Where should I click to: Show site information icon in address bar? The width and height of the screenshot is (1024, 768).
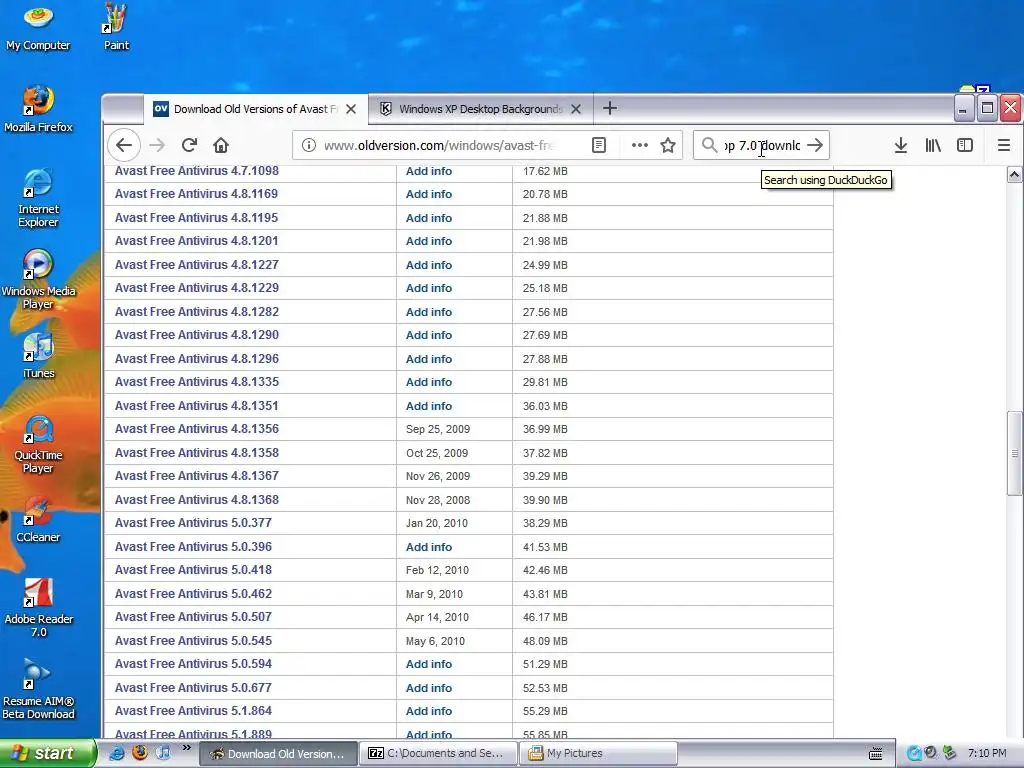[x=308, y=145]
